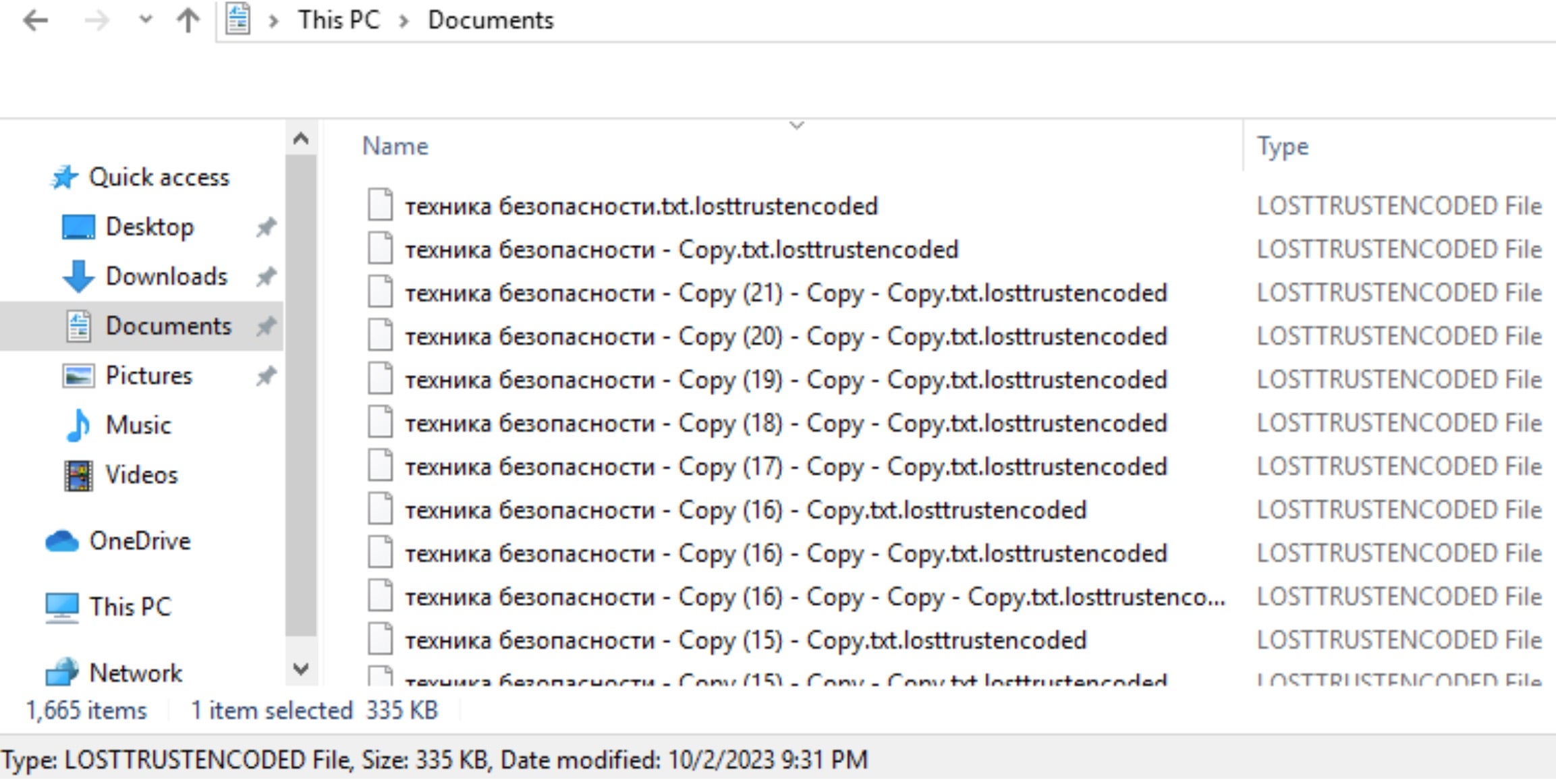1556x784 pixels.
Task: Open Downloads folder in Quick access
Action: point(166,277)
